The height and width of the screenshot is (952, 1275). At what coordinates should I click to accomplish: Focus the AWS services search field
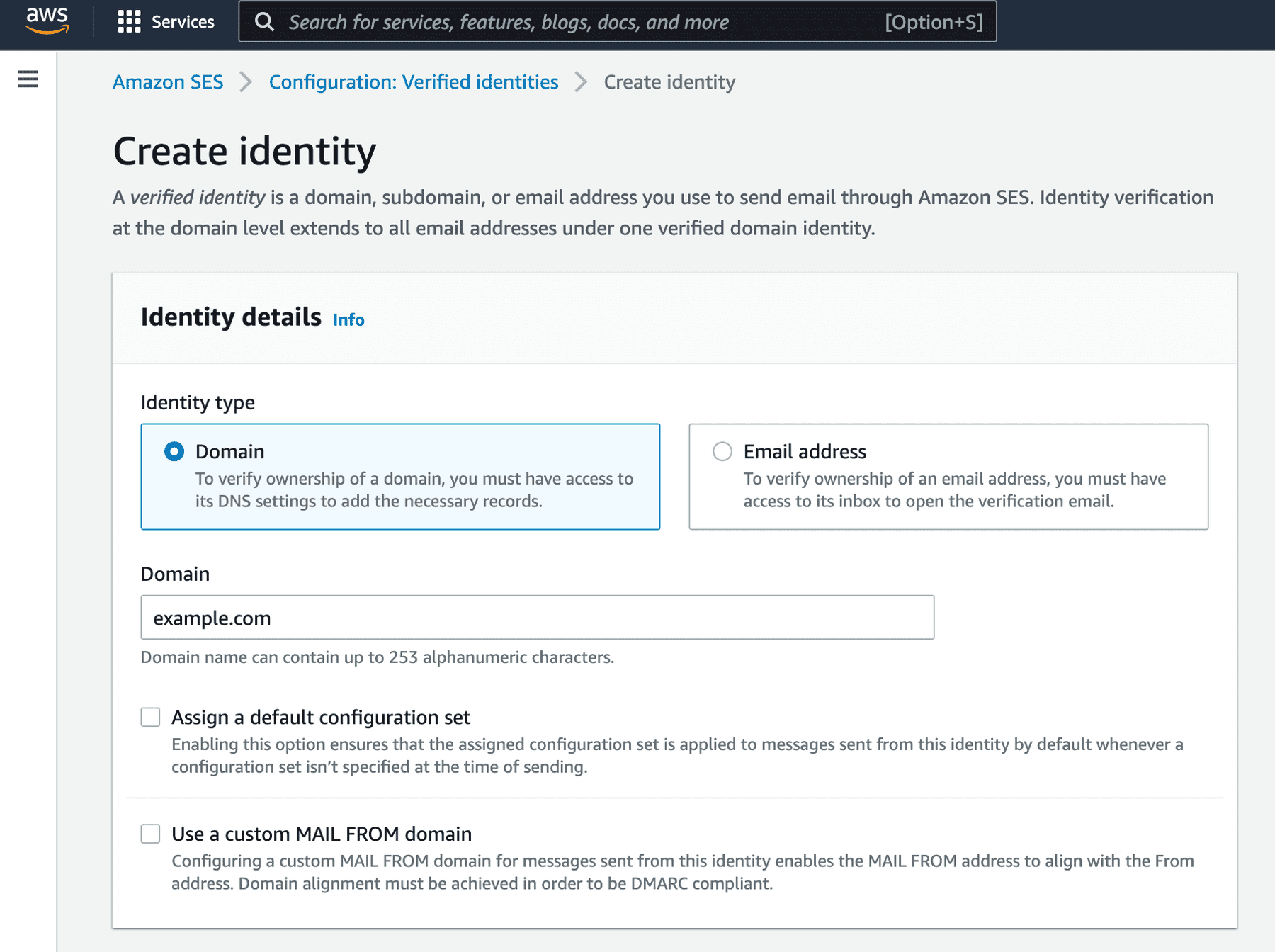[617, 22]
